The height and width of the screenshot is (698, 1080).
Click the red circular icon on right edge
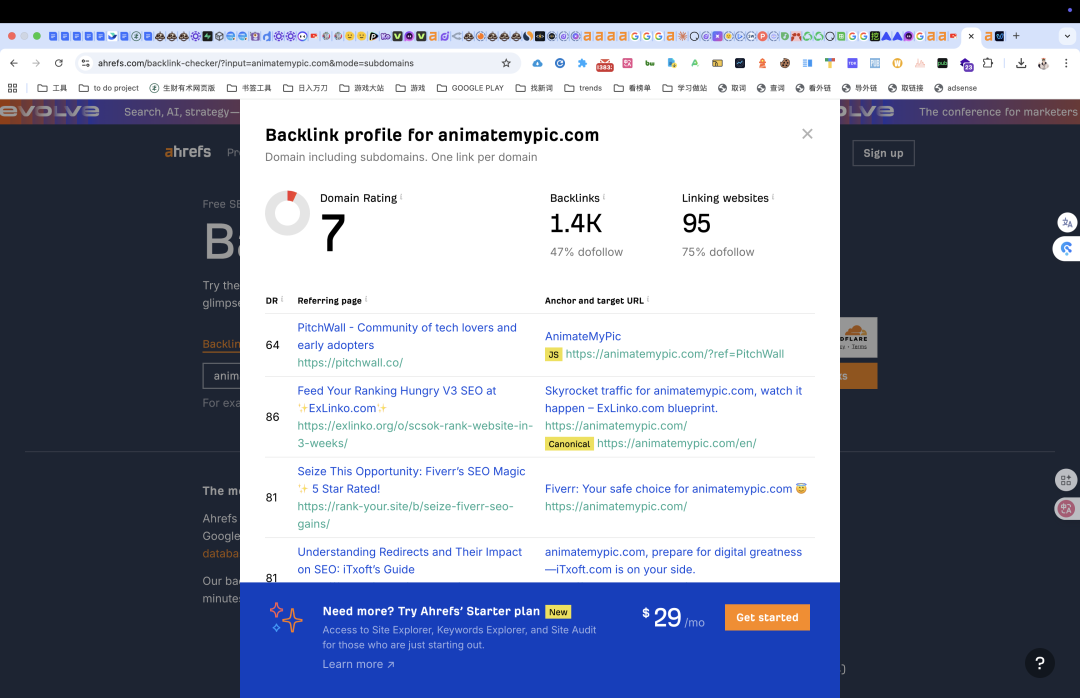tap(1066, 509)
